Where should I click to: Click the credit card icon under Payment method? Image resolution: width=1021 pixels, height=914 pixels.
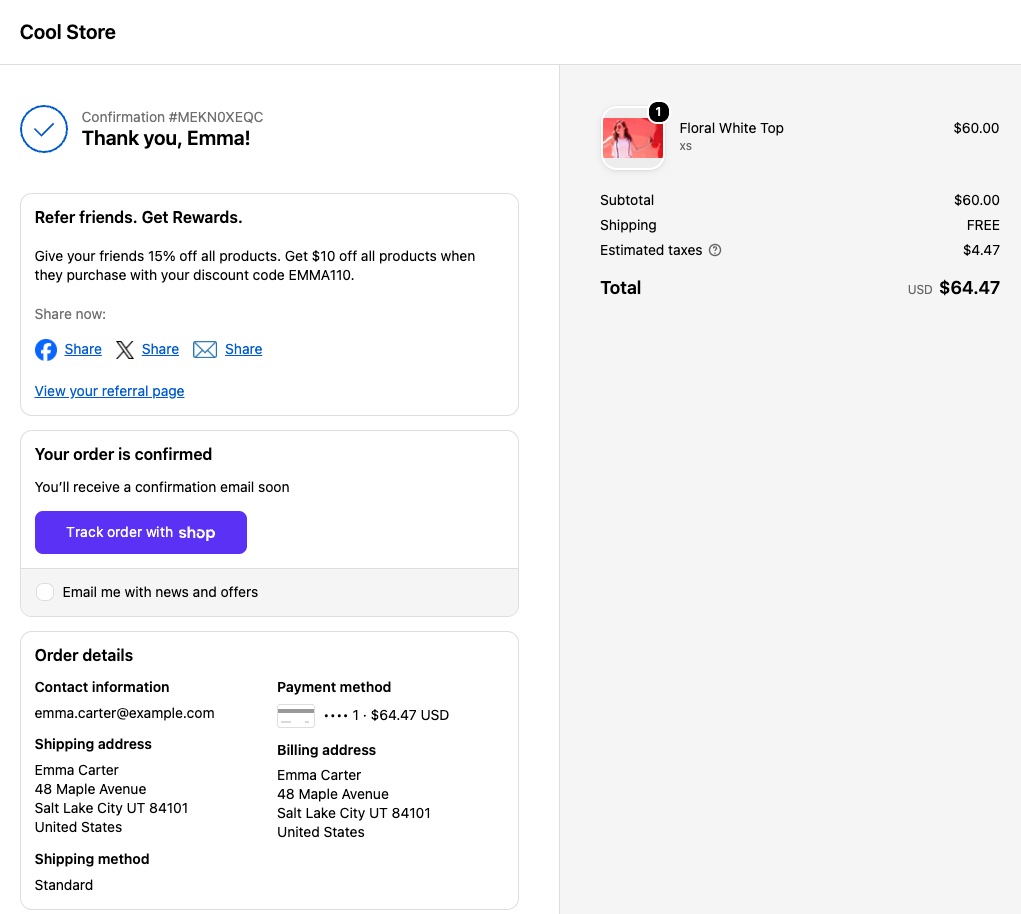tap(296, 715)
